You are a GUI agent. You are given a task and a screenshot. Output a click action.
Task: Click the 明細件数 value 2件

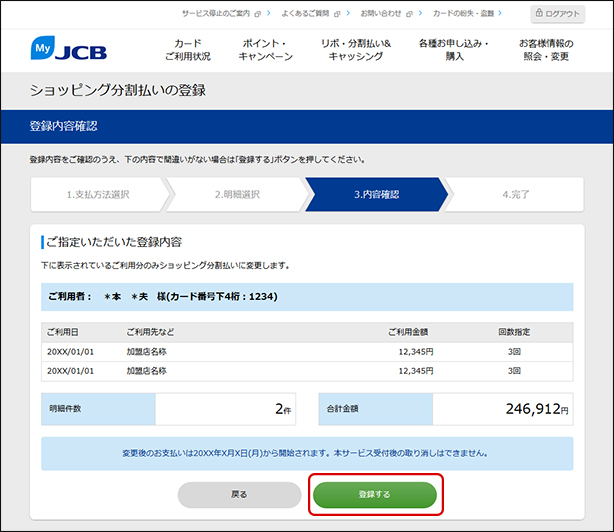coord(283,409)
